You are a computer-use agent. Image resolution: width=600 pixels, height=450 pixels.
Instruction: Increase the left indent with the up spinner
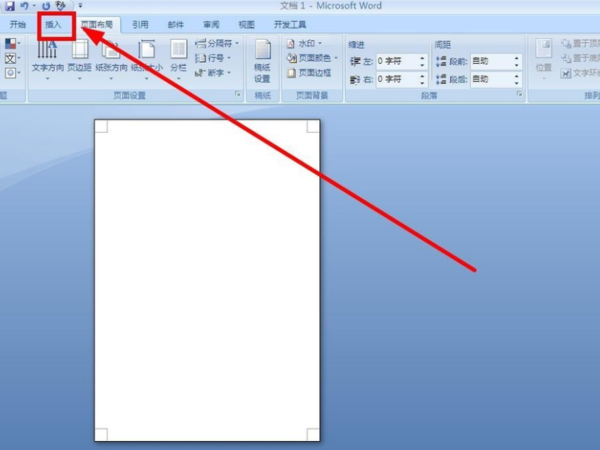(422, 58)
